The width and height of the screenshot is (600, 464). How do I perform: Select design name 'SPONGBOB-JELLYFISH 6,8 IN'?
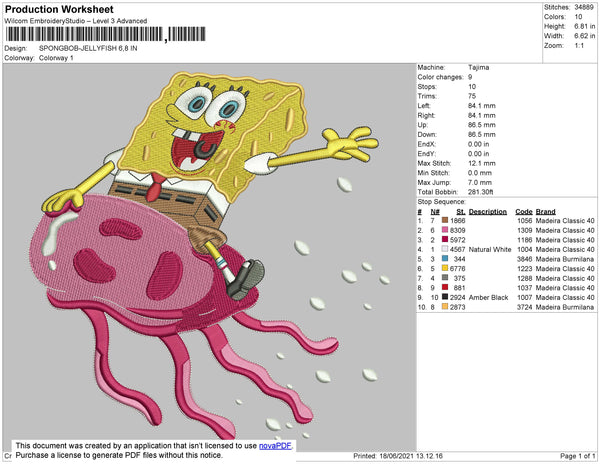(x=88, y=49)
